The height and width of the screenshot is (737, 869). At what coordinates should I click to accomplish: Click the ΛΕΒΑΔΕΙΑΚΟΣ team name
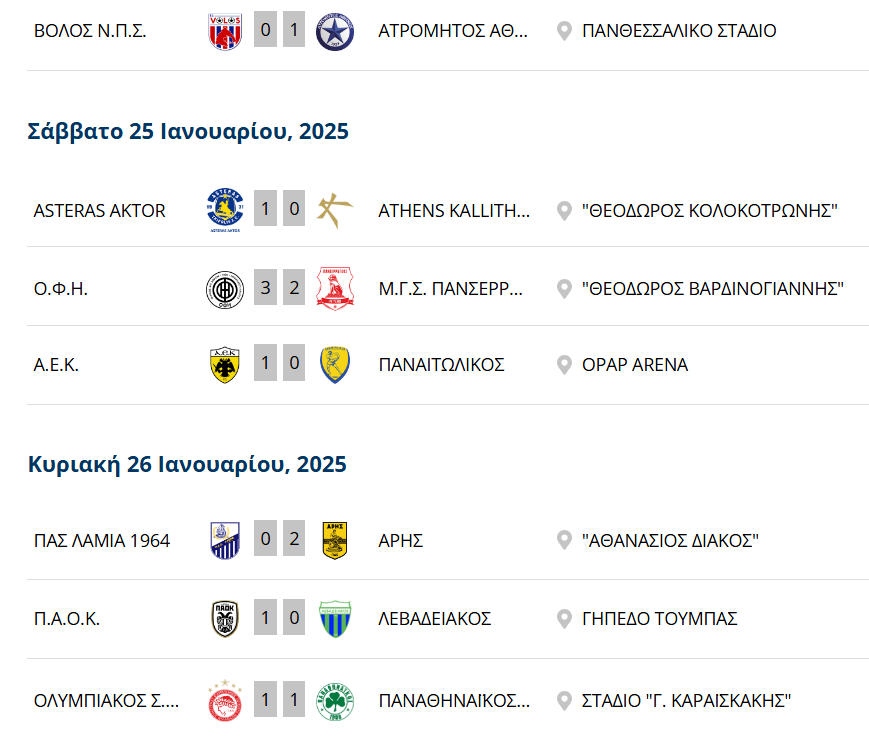(434, 618)
